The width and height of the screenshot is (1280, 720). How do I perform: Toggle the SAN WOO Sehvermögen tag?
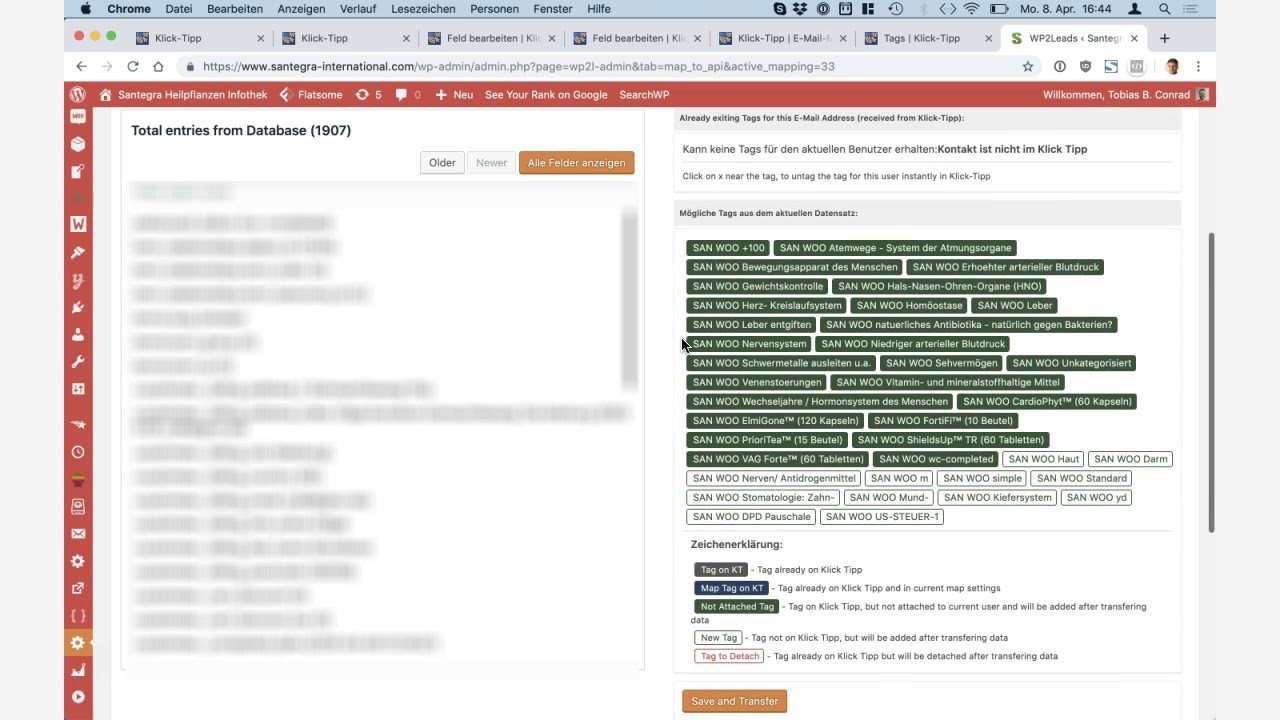[941, 363]
